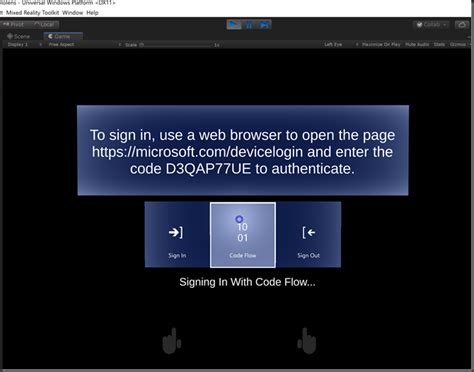Toggle the Local handle rotation button
Image resolution: width=474 pixels, height=372 pixels.
45,25
